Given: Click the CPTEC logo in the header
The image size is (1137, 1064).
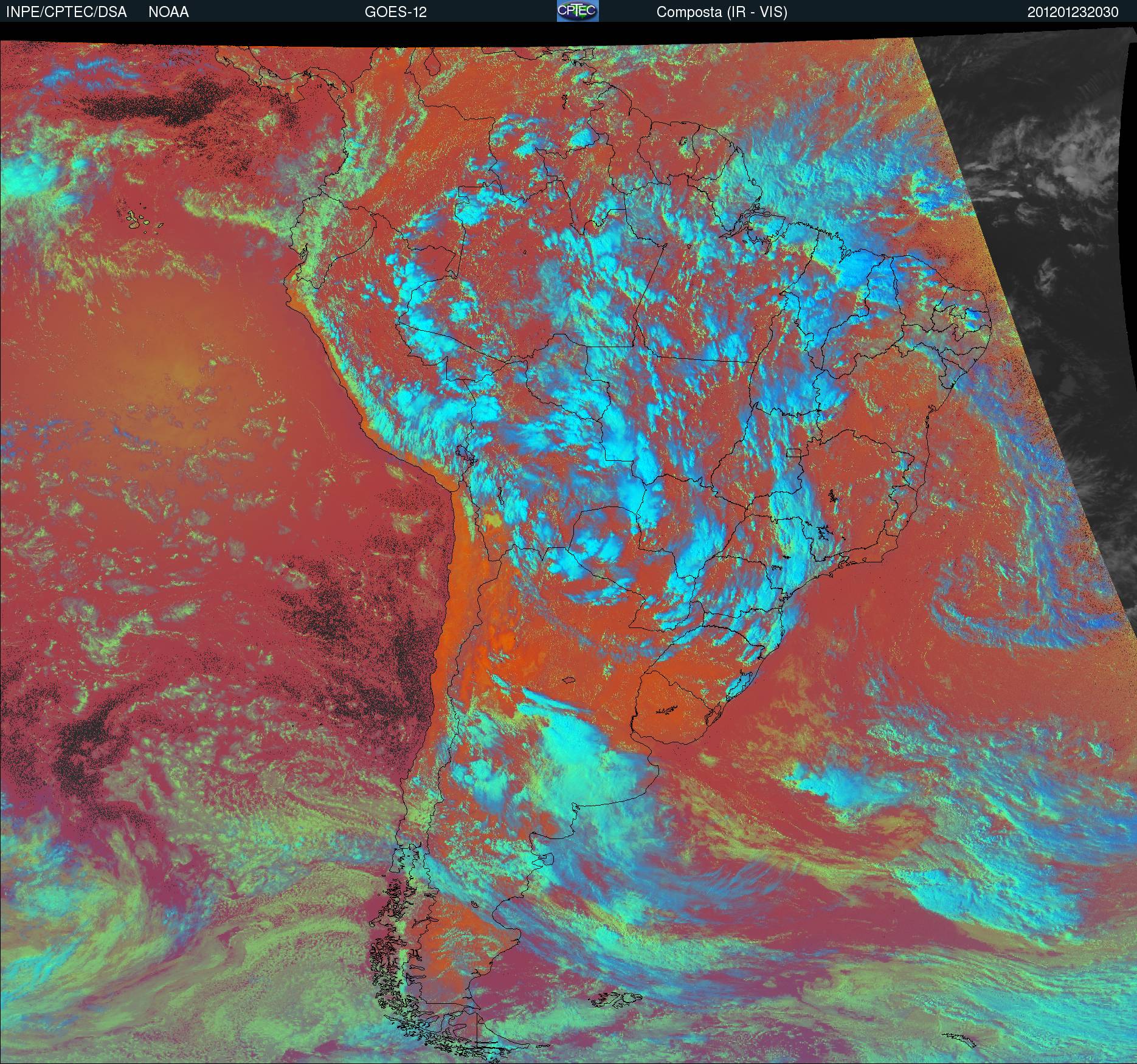Looking at the screenshot, I should pyautogui.click(x=577, y=11).
